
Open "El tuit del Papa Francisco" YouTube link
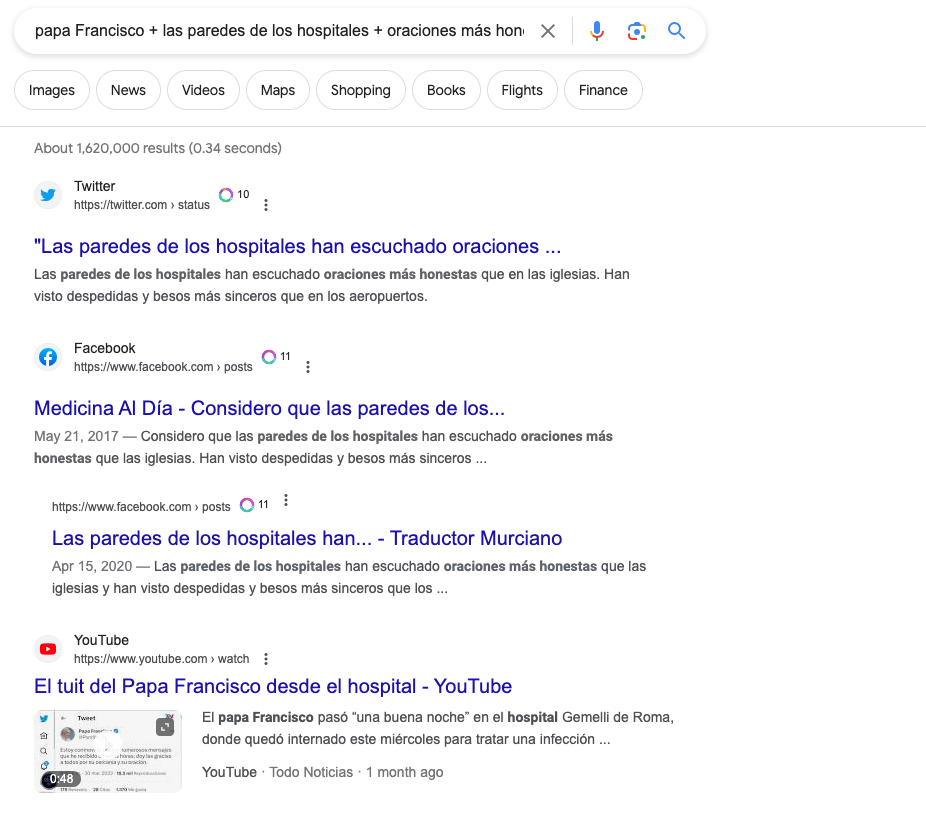273,686
